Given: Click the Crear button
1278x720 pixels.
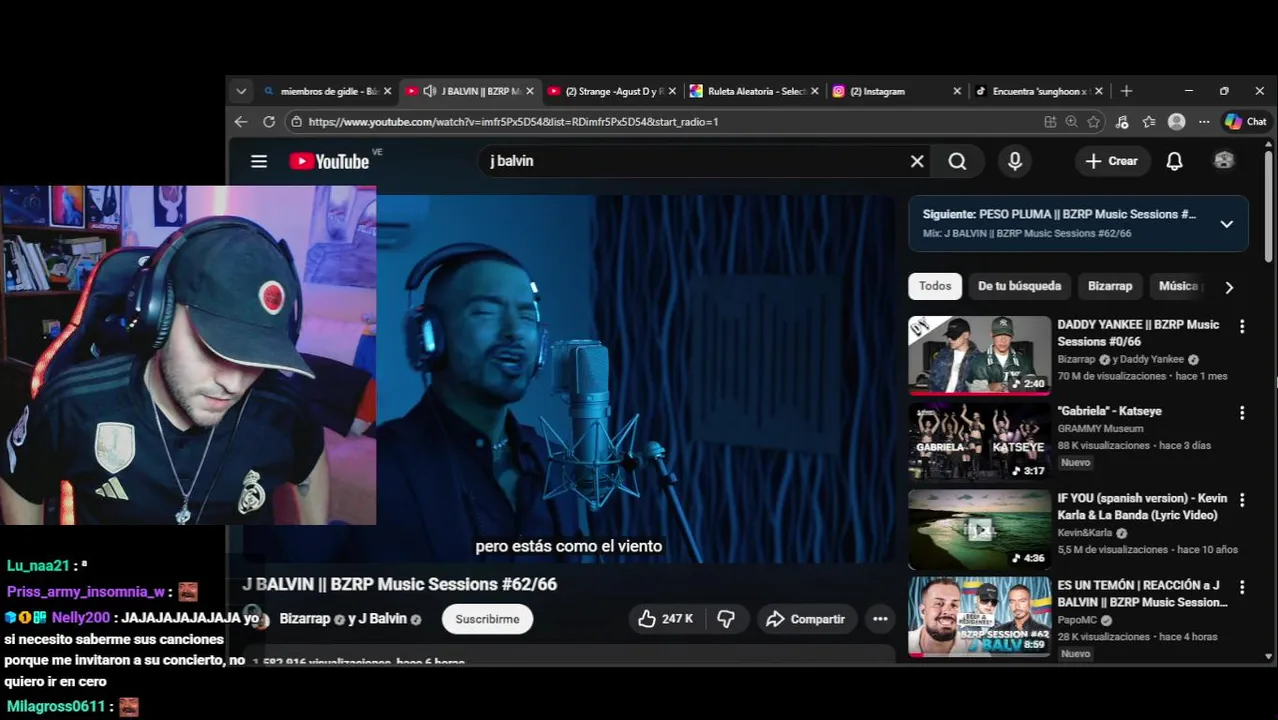Looking at the screenshot, I should click(1112, 161).
